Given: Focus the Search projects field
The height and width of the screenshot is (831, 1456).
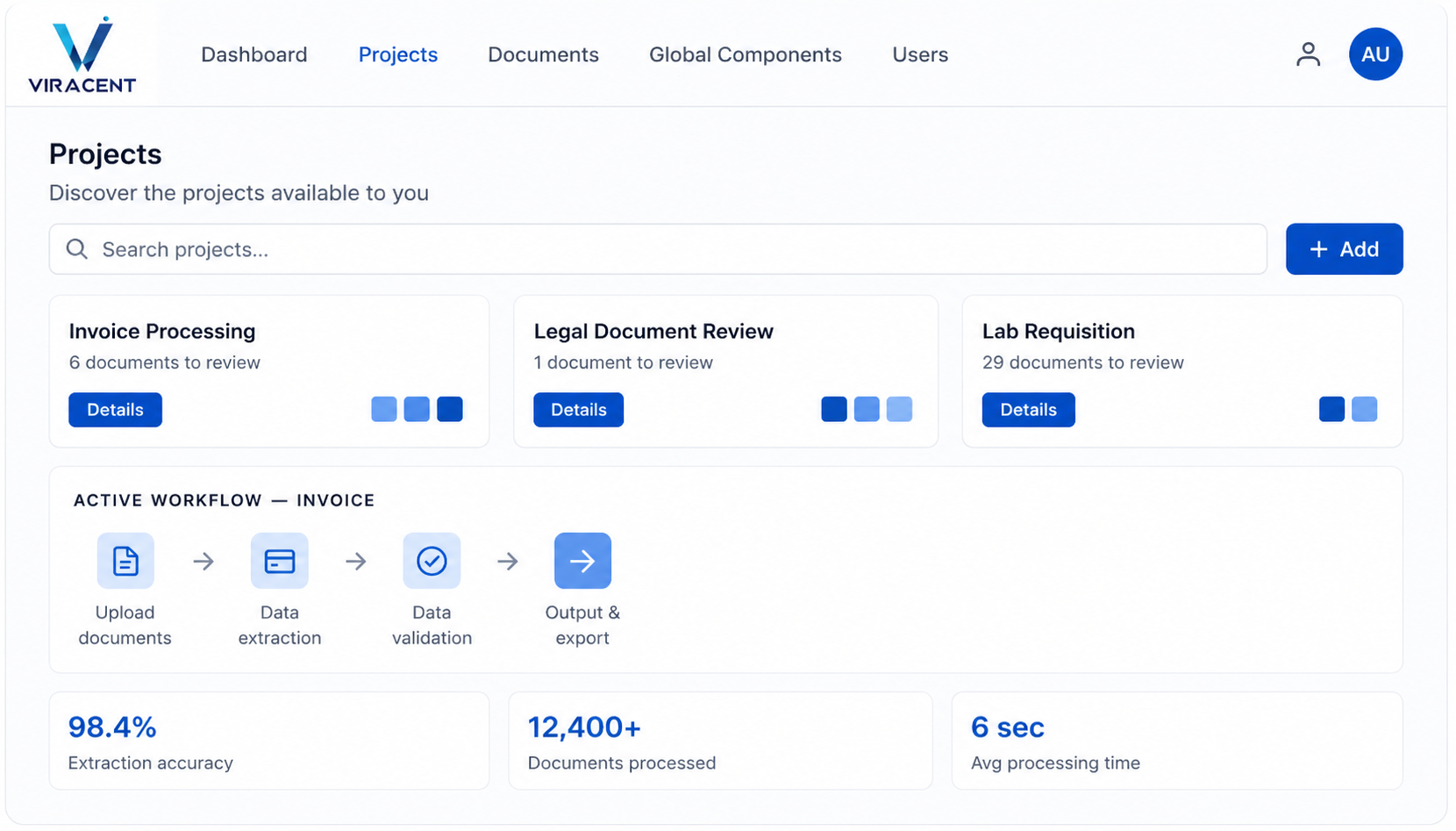Looking at the screenshot, I should point(658,249).
